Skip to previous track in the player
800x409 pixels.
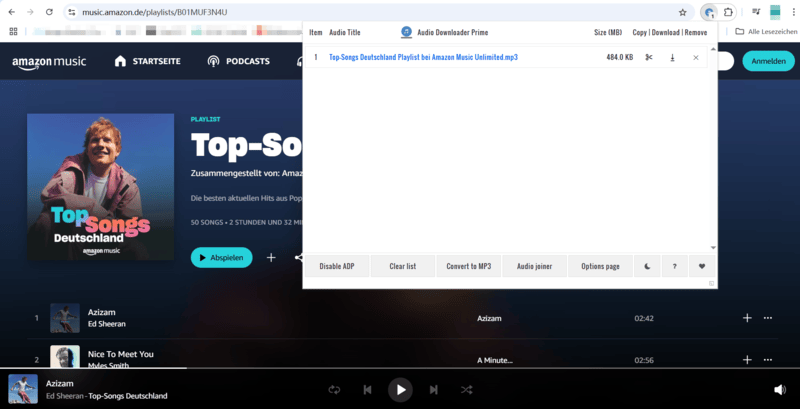(367, 390)
